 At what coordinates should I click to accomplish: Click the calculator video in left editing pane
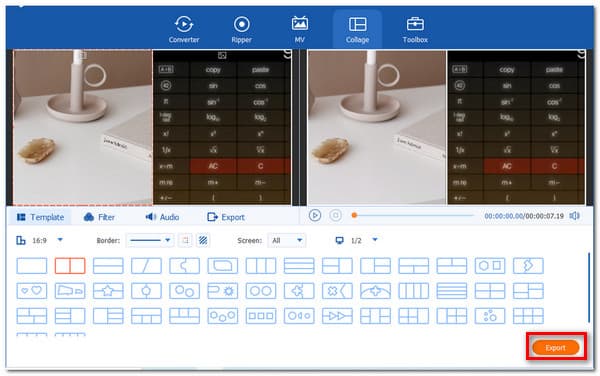coord(222,127)
